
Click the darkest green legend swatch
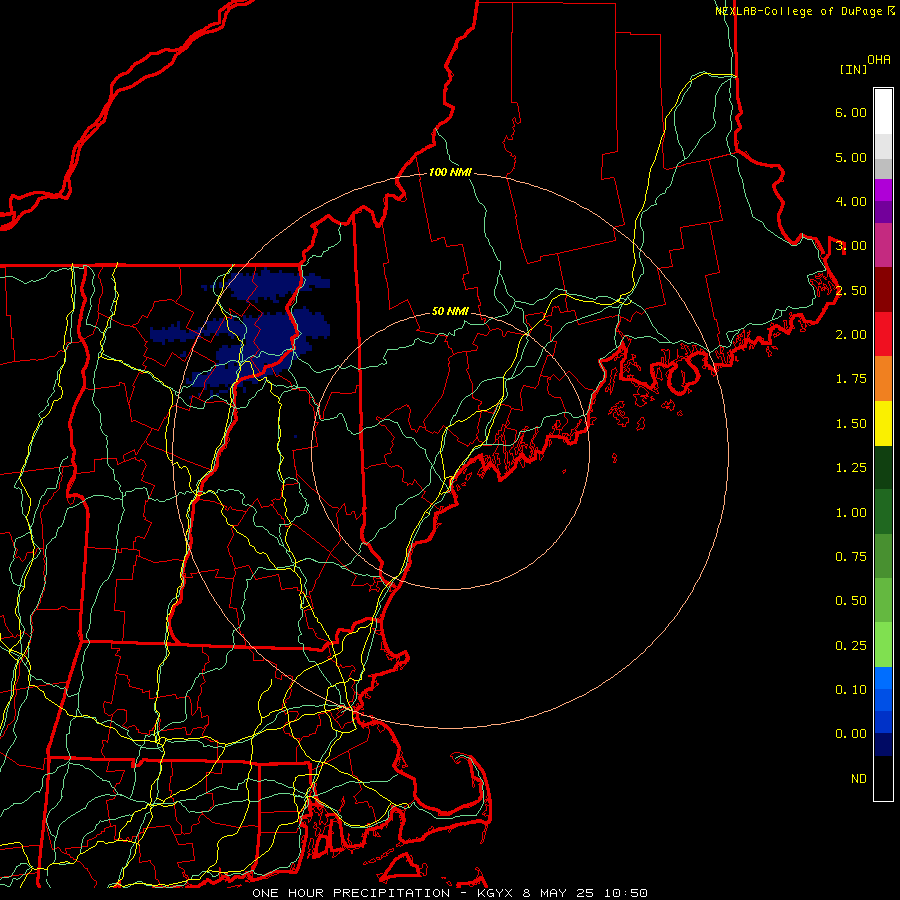tap(883, 467)
